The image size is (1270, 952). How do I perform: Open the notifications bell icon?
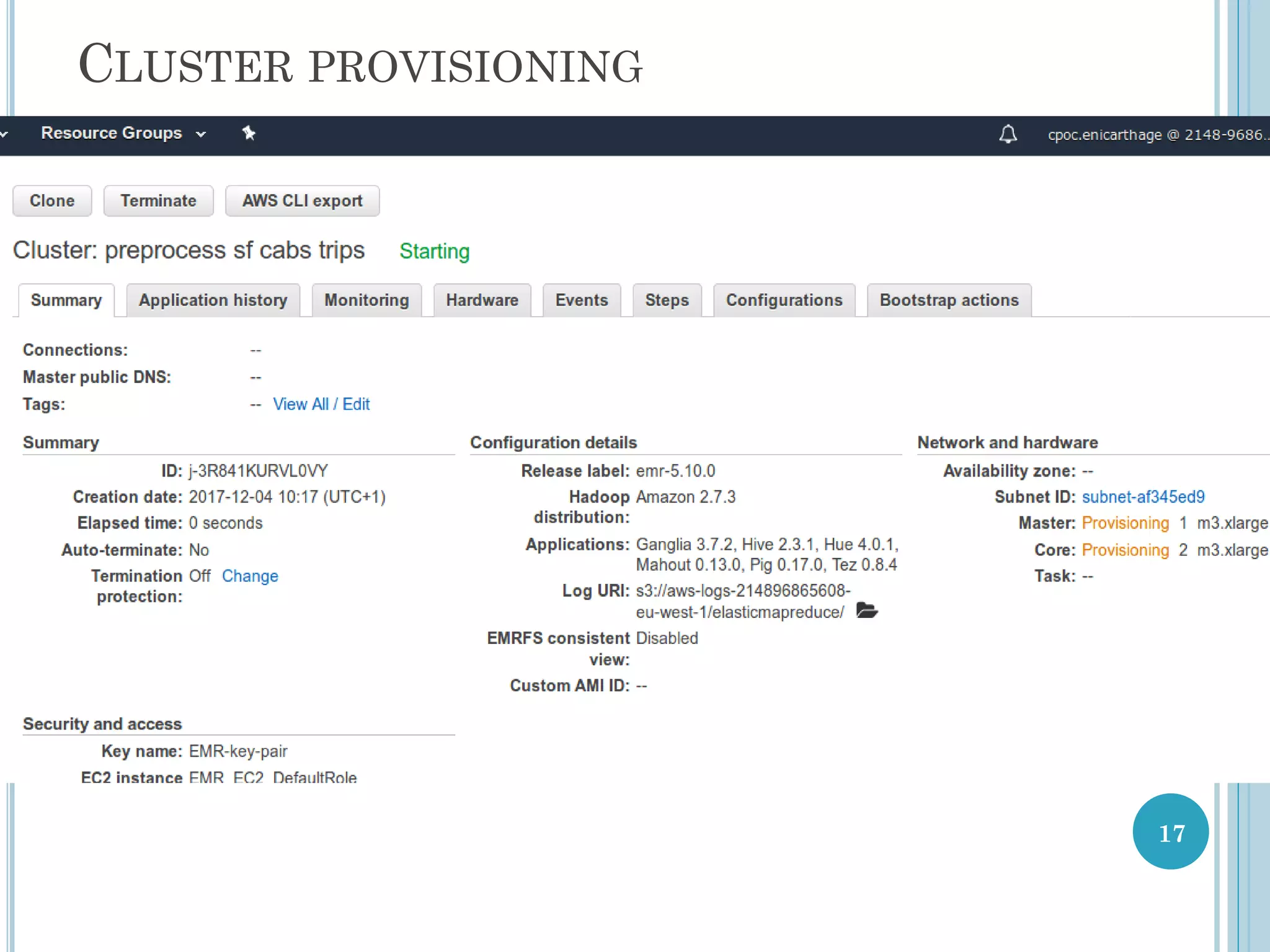[x=1008, y=134]
